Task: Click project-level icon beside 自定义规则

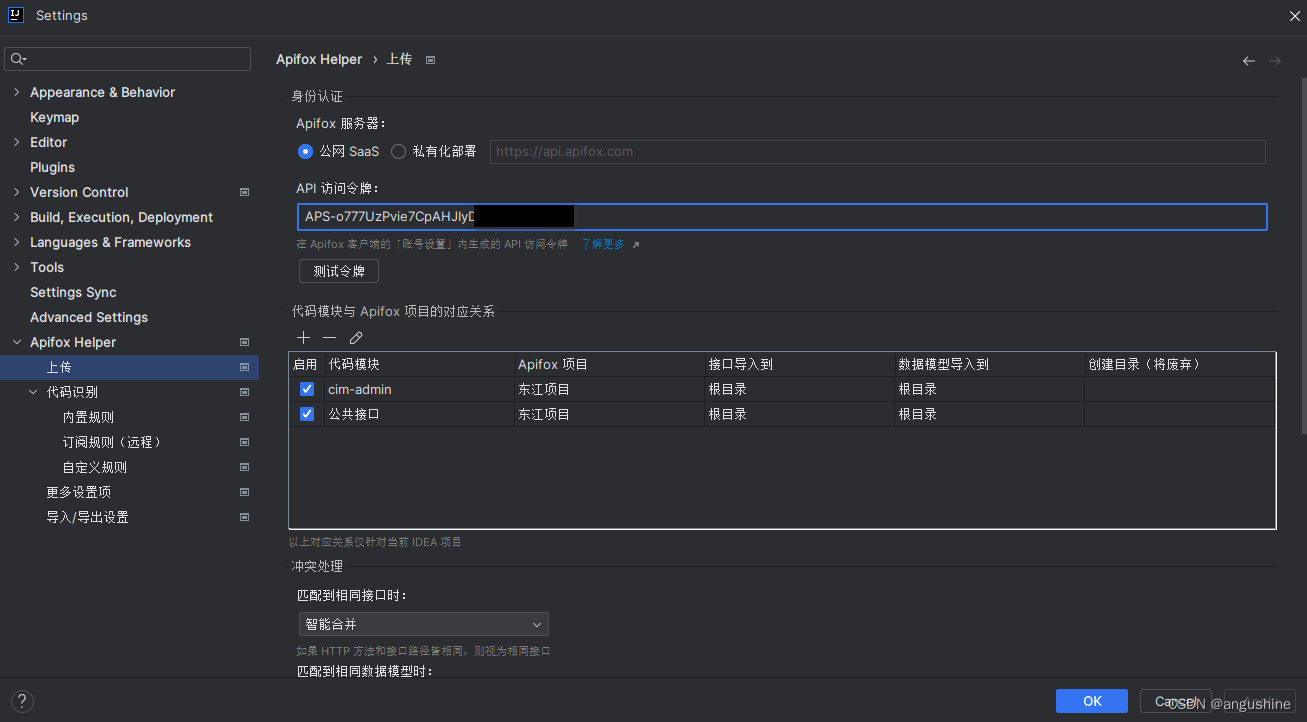Action: (x=244, y=467)
